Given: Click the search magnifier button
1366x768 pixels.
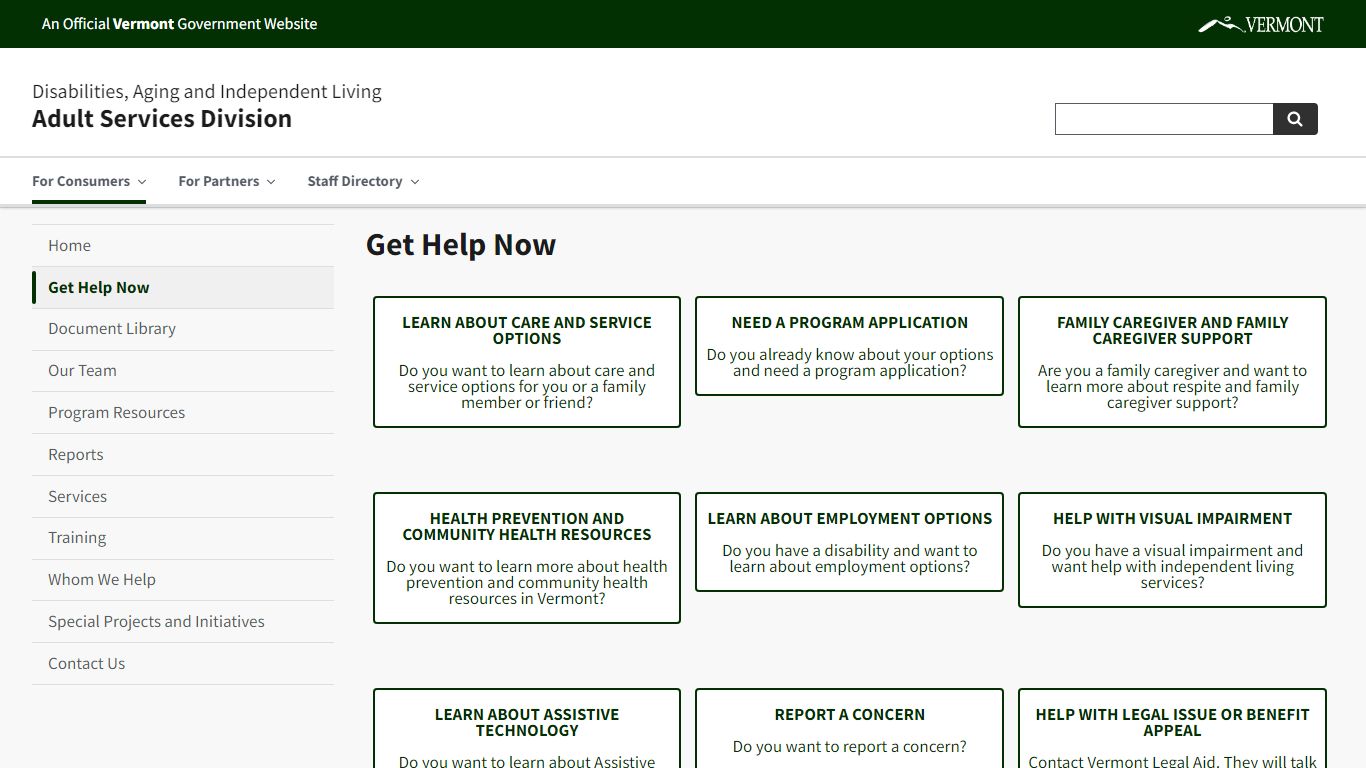Looking at the screenshot, I should coord(1295,119).
